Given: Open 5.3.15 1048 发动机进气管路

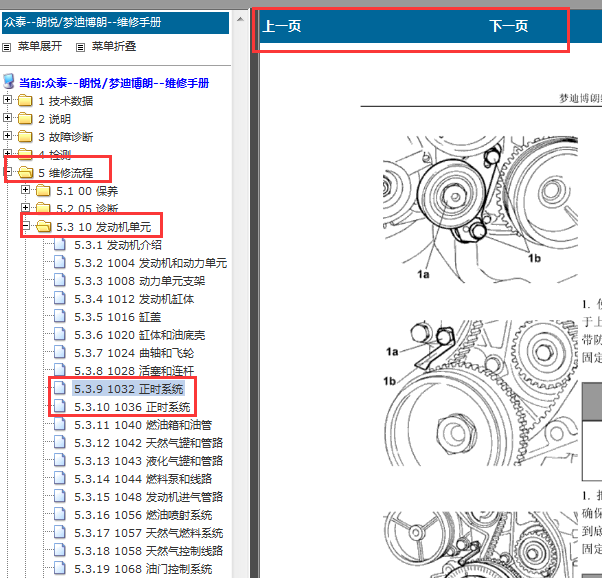Looking at the screenshot, I should click(149, 497).
